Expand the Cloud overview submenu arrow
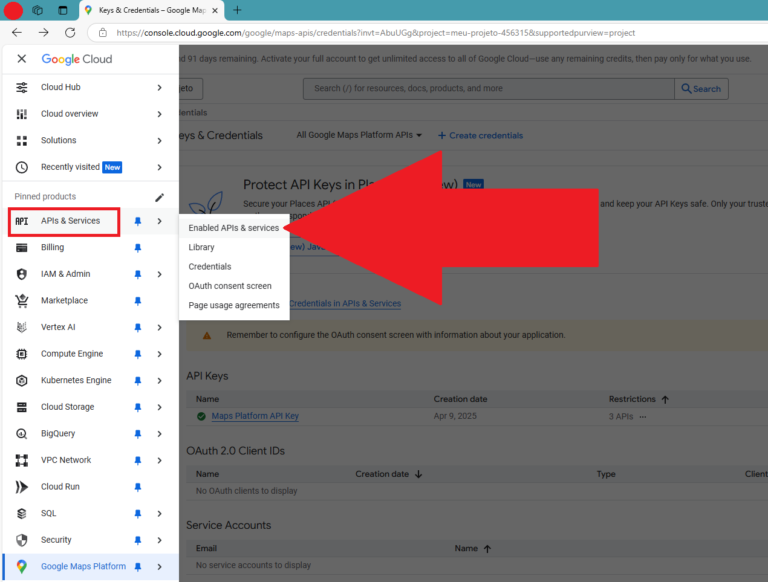The image size is (768, 582). point(159,114)
